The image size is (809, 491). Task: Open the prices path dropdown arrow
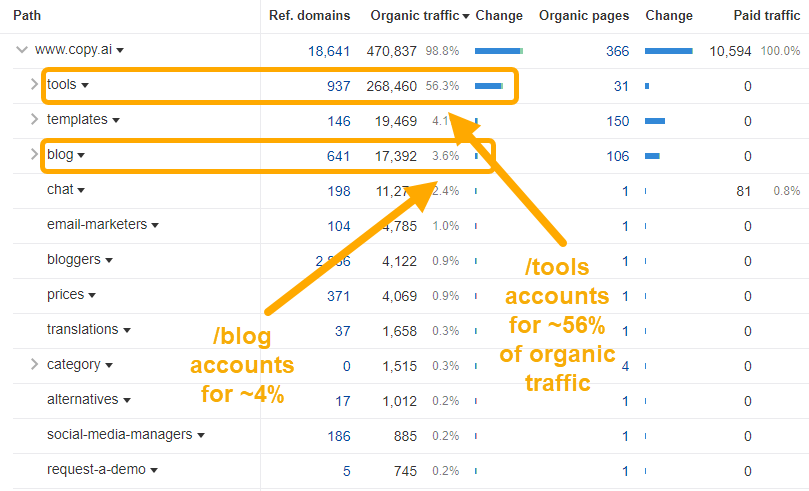pyautogui.click(x=92, y=295)
